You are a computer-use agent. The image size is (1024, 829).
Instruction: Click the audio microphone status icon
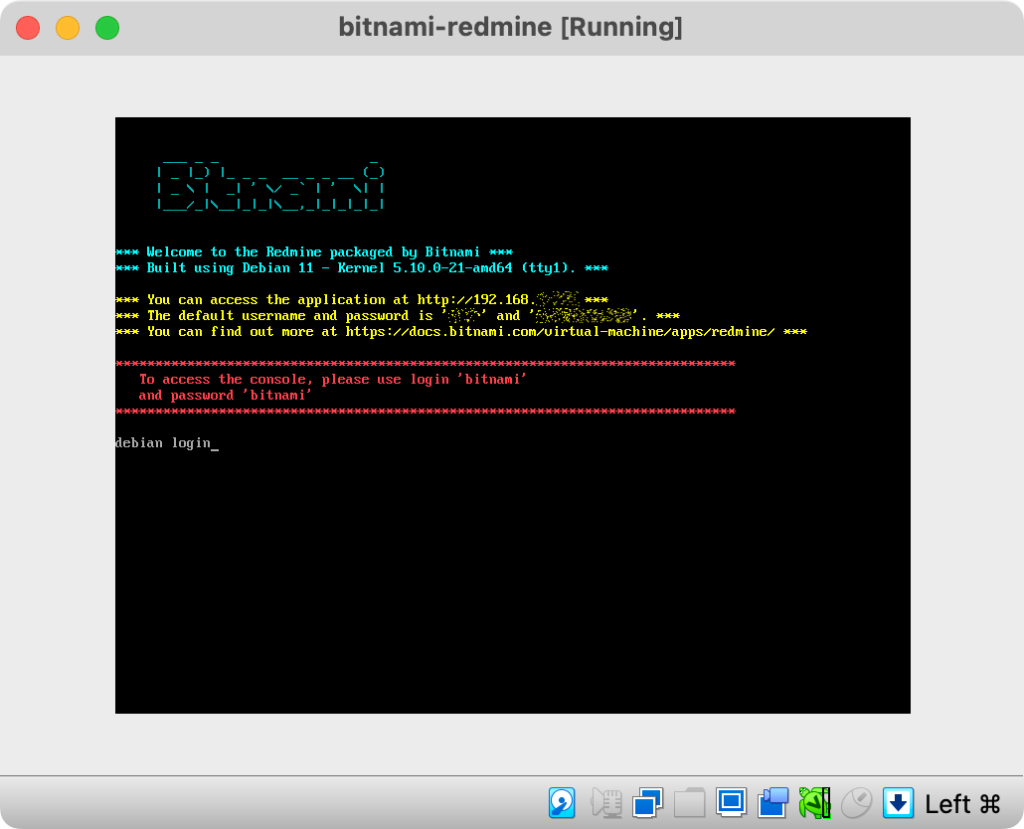coord(606,802)
